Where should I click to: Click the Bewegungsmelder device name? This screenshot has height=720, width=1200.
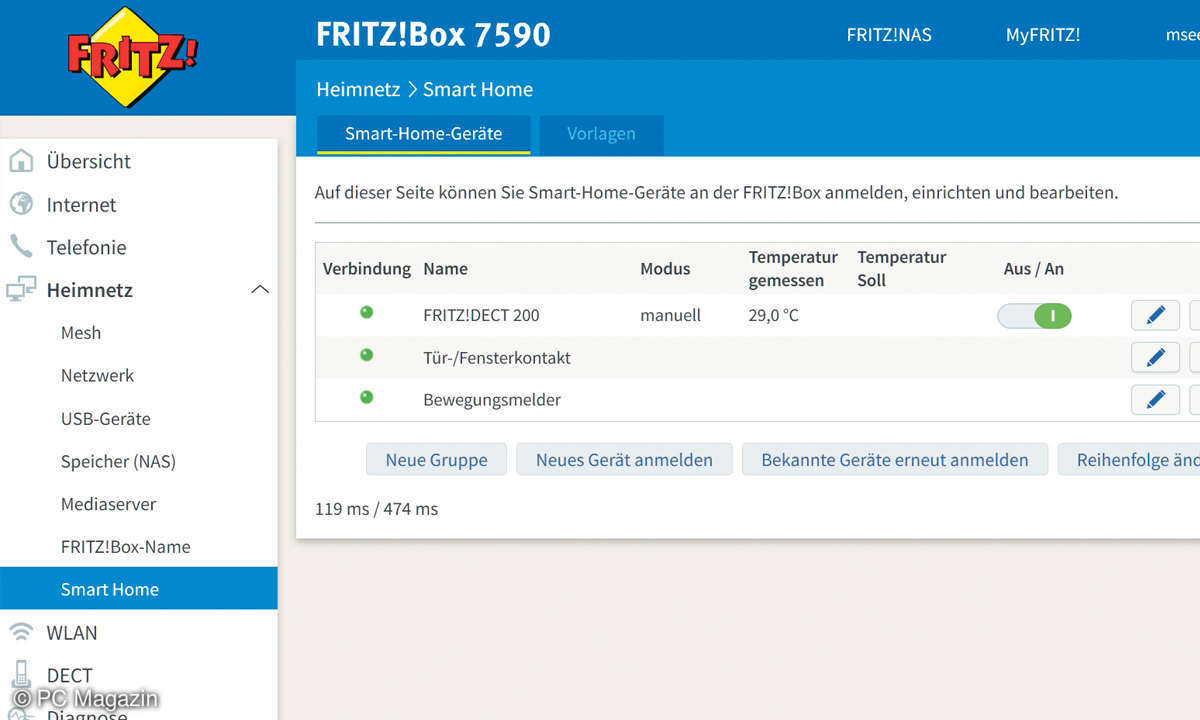click(x=492, y=400)
